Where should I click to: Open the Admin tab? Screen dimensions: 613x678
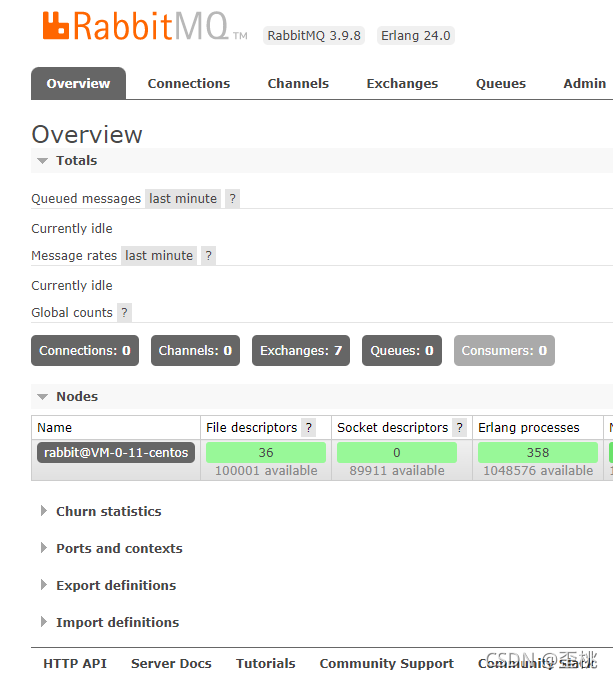pos(584,83)
